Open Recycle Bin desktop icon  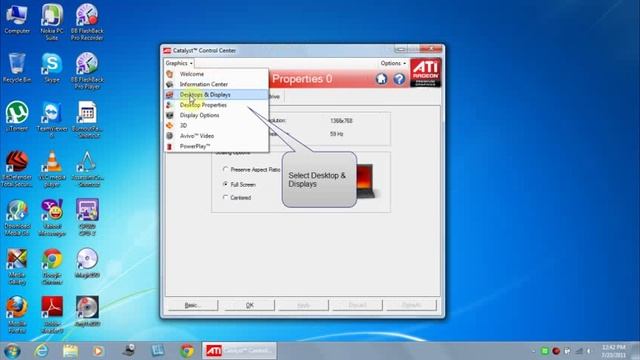pos(17,68)
